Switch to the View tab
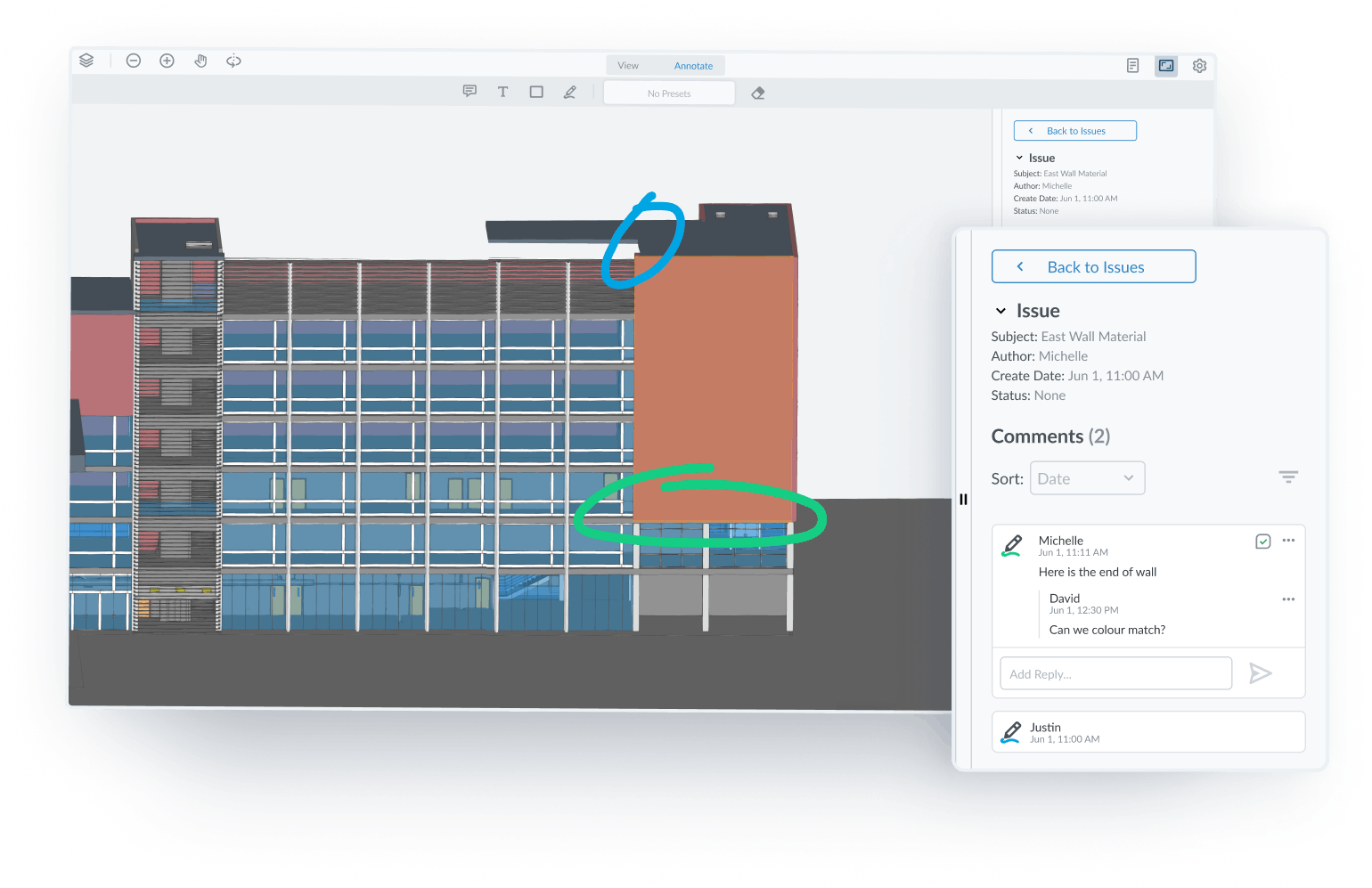The width and height of the screenshot is (1372, 888). pyautogui.click(x=627, y=64)
